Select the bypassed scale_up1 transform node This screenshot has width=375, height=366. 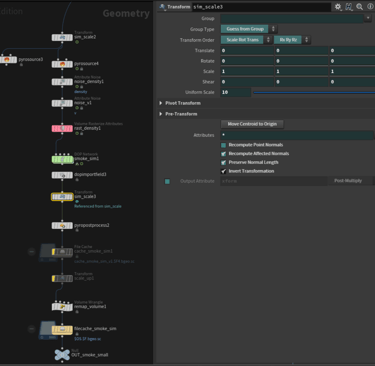tap(62, 278)
